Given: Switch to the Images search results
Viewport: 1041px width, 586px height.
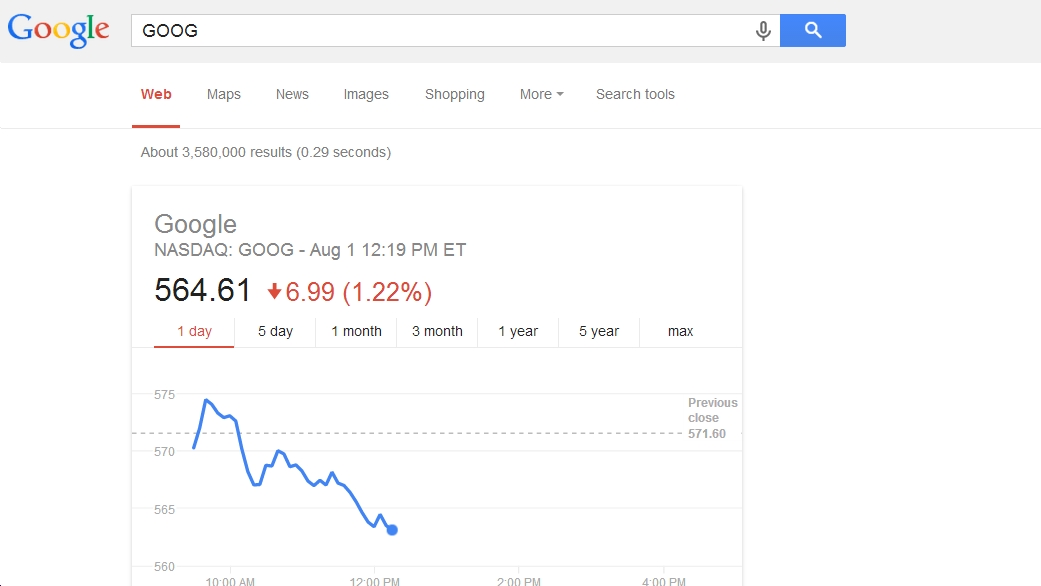Looking at the screenshot, I should pyautogui.click(x=366, y=94).
